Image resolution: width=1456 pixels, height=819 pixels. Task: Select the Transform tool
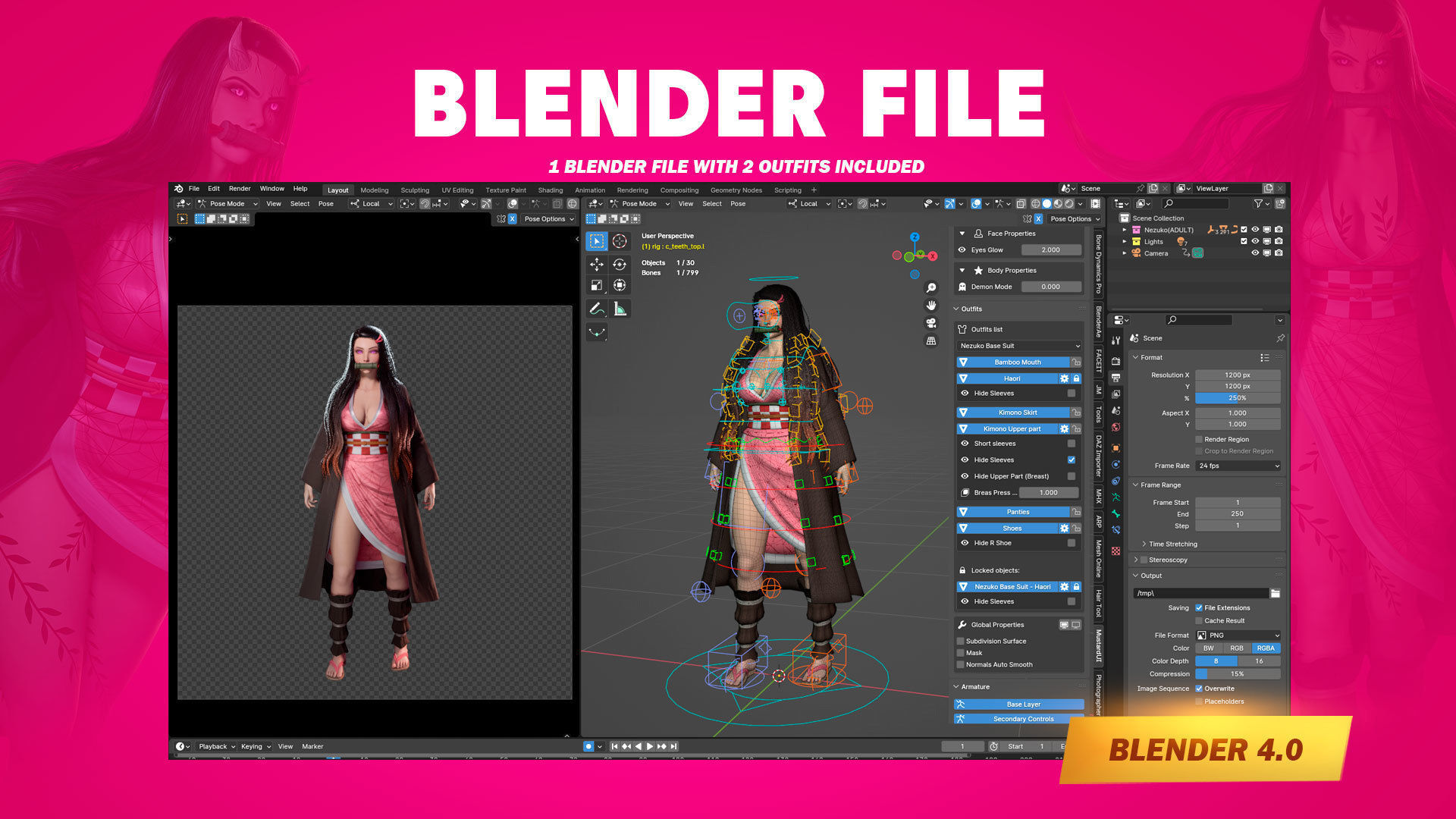coord(620,285)
